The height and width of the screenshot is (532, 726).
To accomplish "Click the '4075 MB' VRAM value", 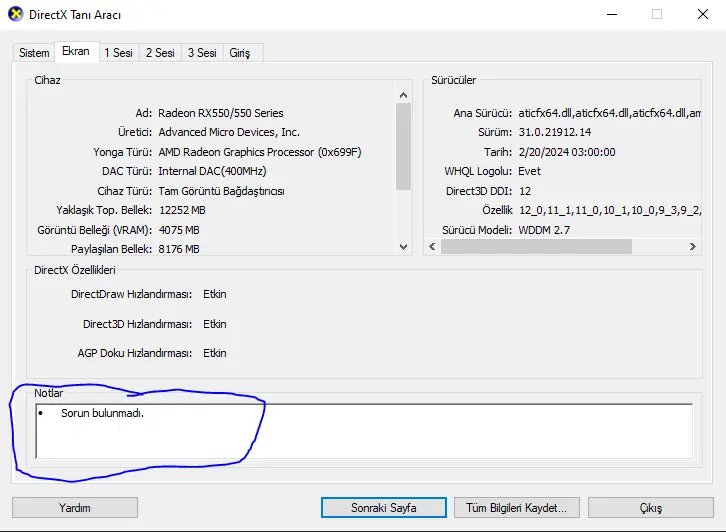I will coord(179,230).
